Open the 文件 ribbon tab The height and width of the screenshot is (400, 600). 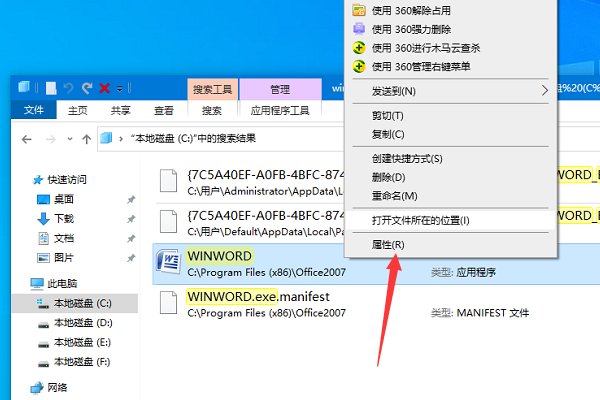tap(34, 110)
